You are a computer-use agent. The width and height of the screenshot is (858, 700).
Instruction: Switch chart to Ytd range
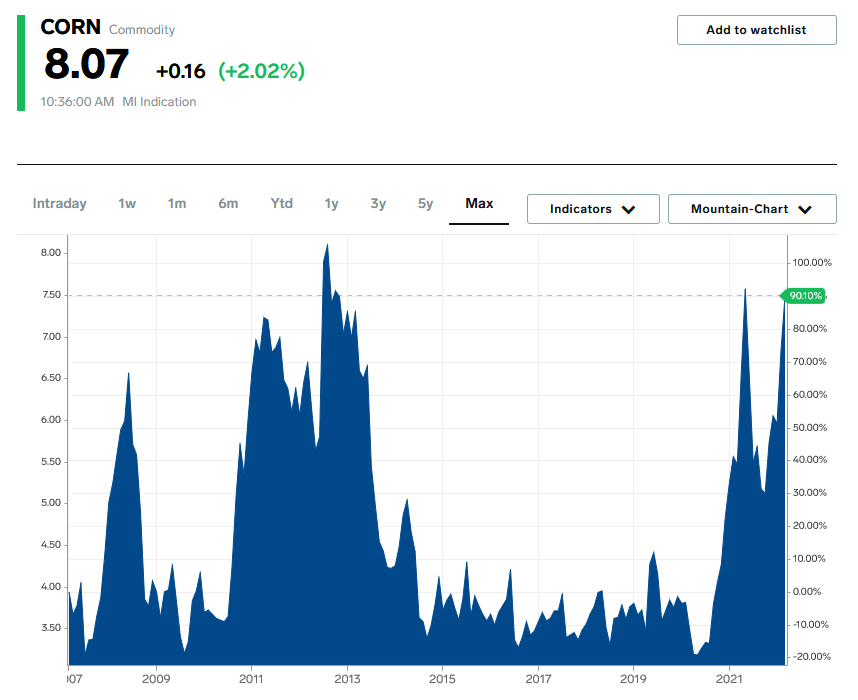(x=282, y=204)
